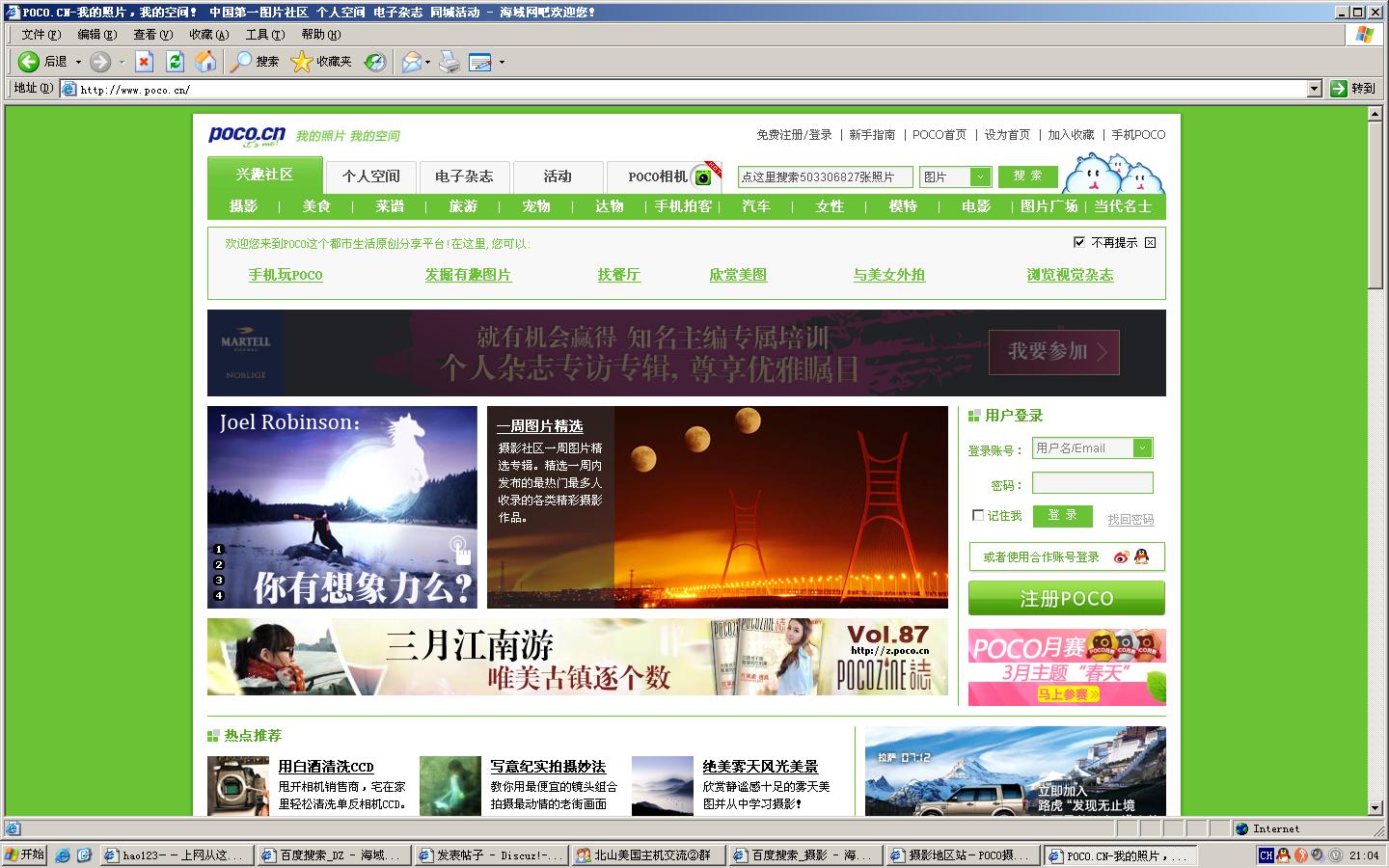This screenshot has width=1389, height=868.
Task: Open the 收藏夹 star favorites icon
Action: pyautogui.click(x=302, y=62)
